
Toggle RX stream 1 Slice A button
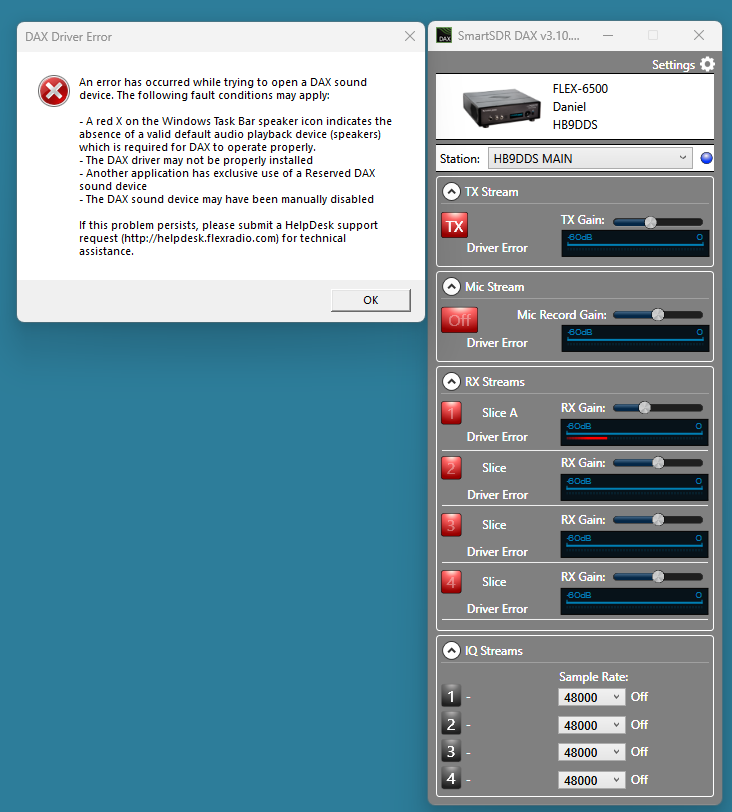451,413
